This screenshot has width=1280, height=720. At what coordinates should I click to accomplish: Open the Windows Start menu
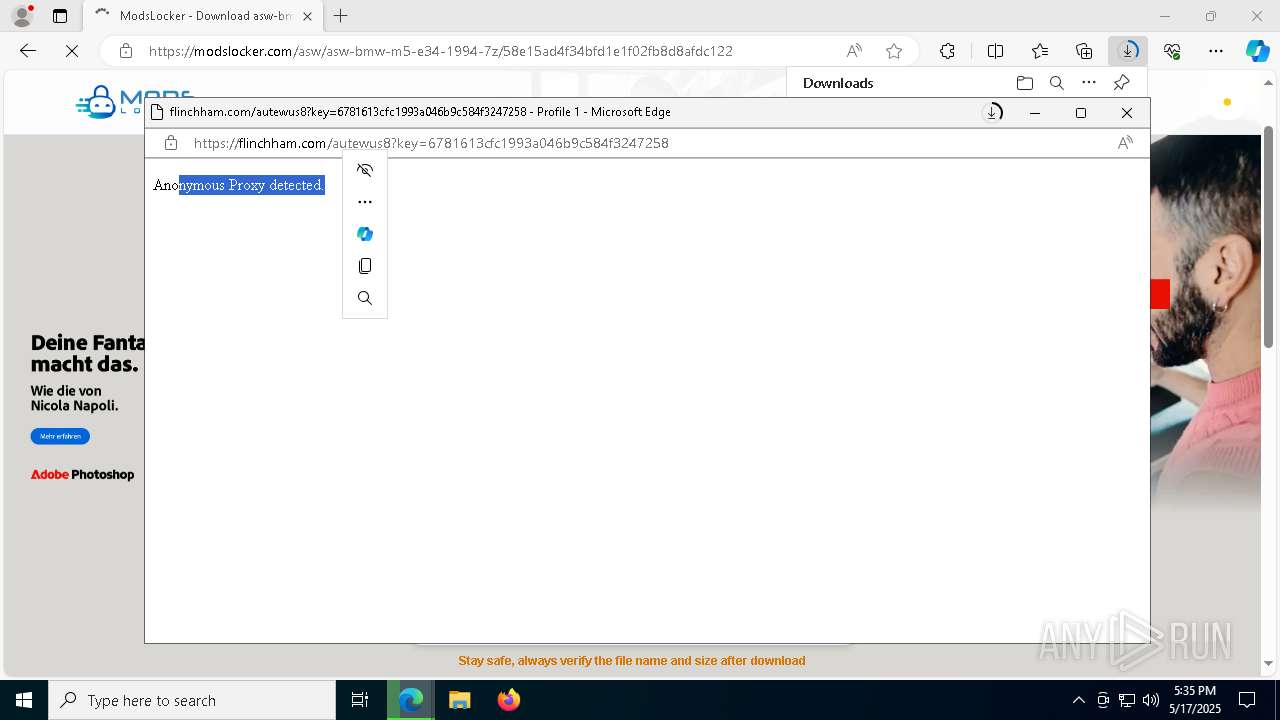24,700
